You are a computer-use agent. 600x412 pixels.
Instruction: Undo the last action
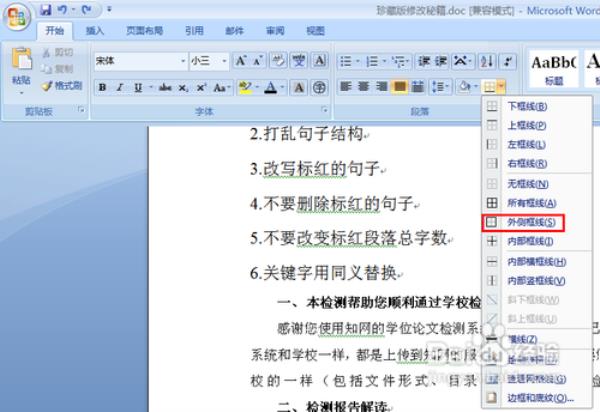coord(62,10)
